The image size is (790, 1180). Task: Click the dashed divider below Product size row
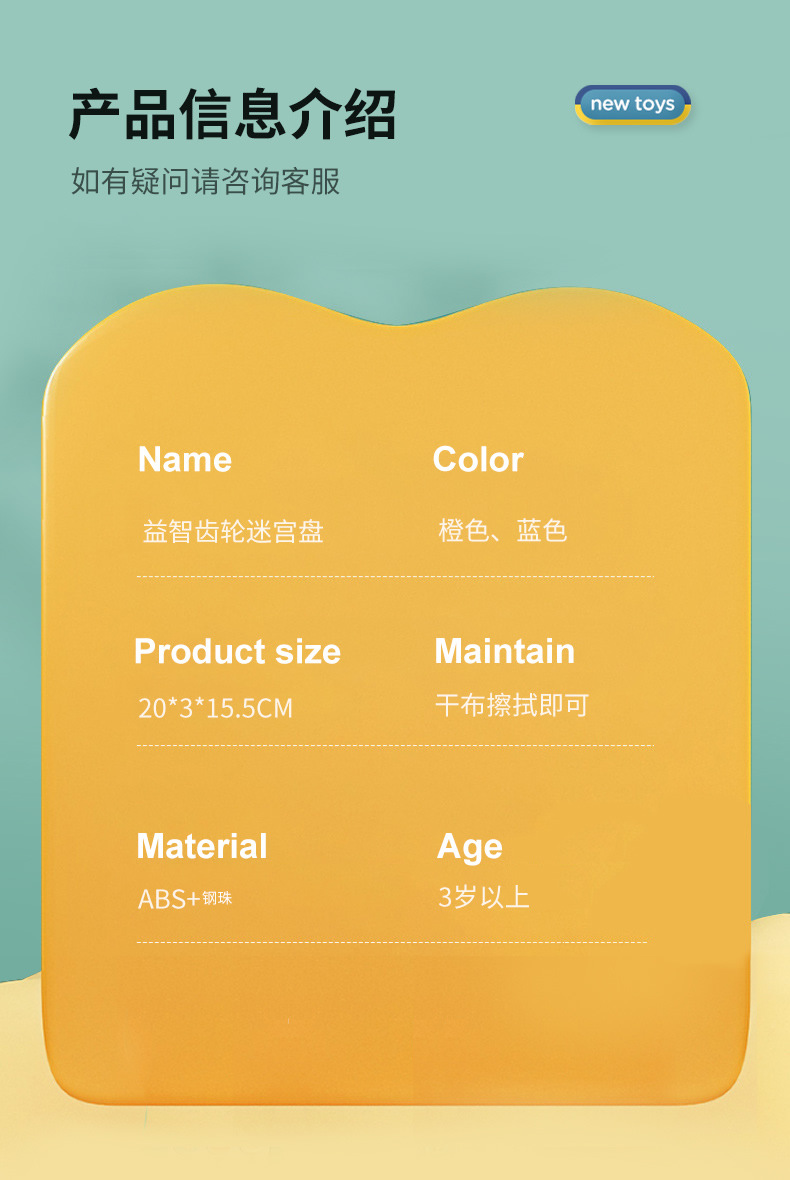pyautogui.click(x=394, y=745)
